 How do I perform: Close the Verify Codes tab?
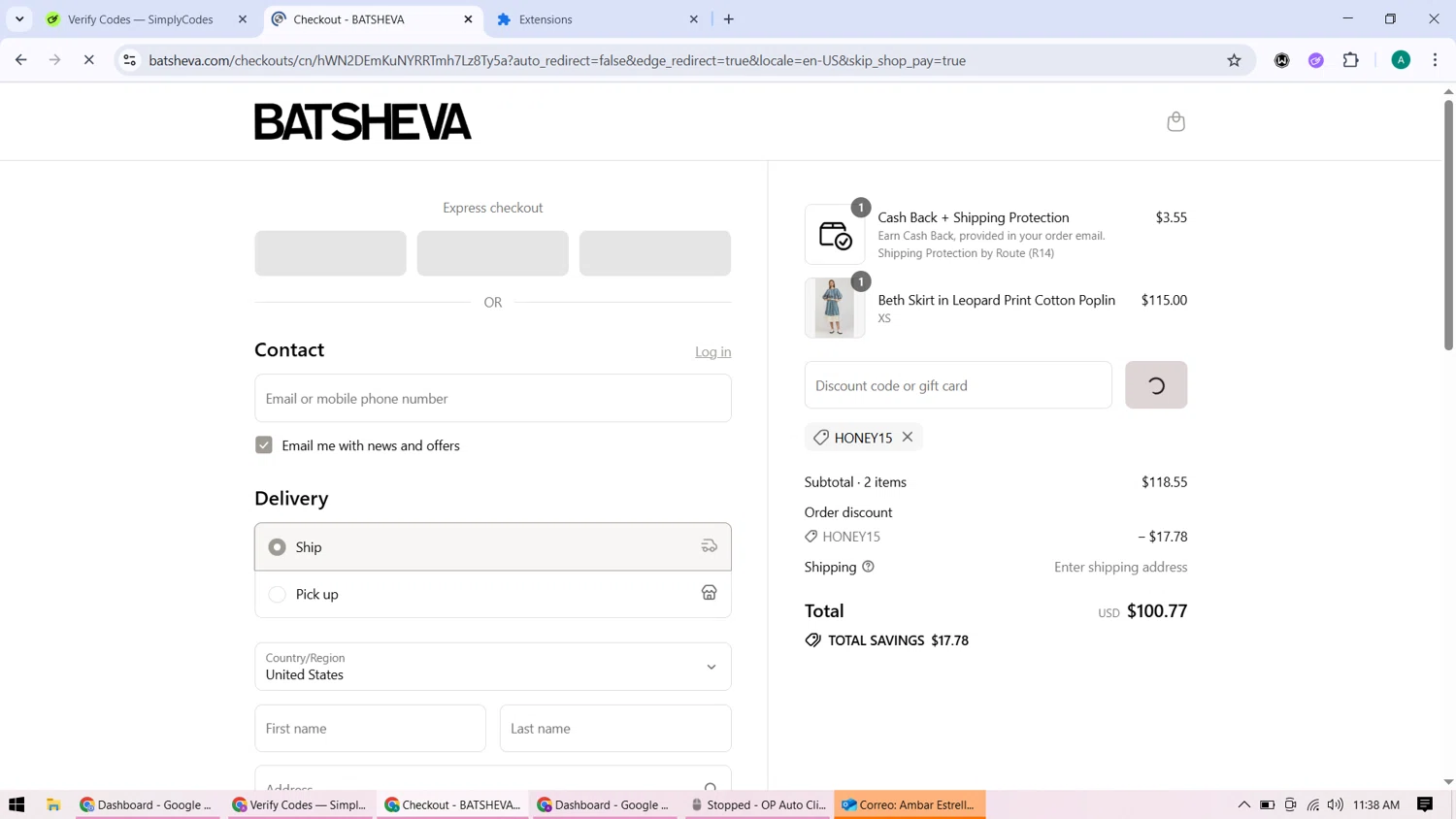click(x=243, y=19)
